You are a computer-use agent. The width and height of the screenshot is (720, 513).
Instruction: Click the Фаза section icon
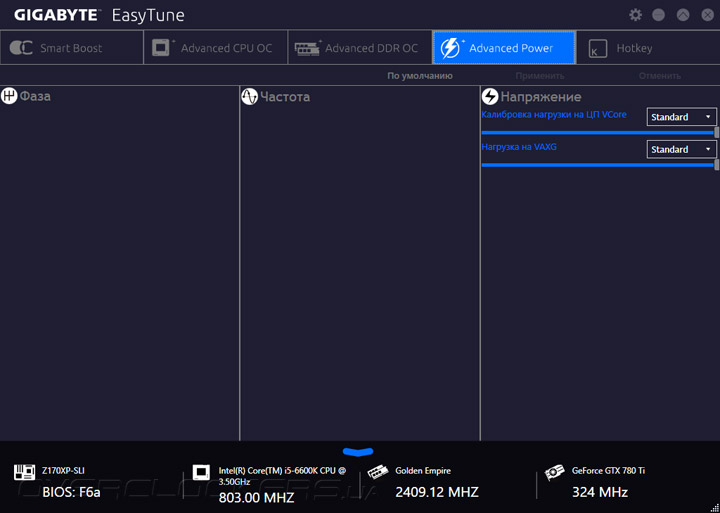tap(9, 96)
